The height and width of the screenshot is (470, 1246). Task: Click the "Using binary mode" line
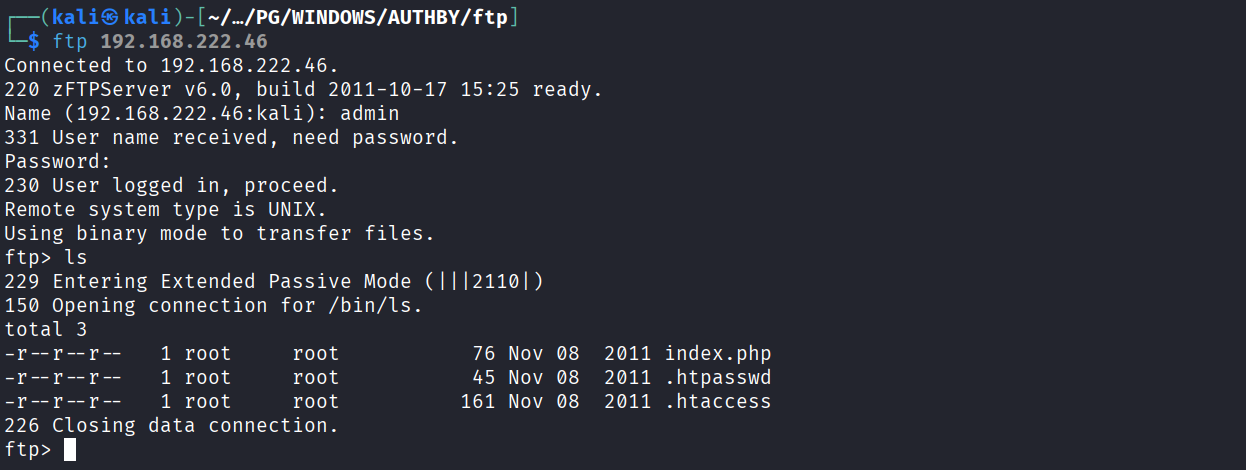click(x=220, y=234)
